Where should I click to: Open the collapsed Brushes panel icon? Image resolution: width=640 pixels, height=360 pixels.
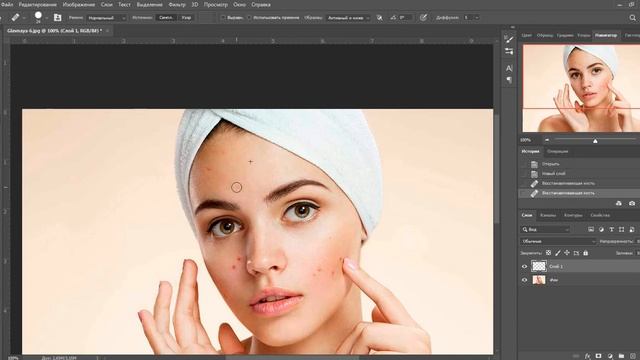(x=509, y=39)
